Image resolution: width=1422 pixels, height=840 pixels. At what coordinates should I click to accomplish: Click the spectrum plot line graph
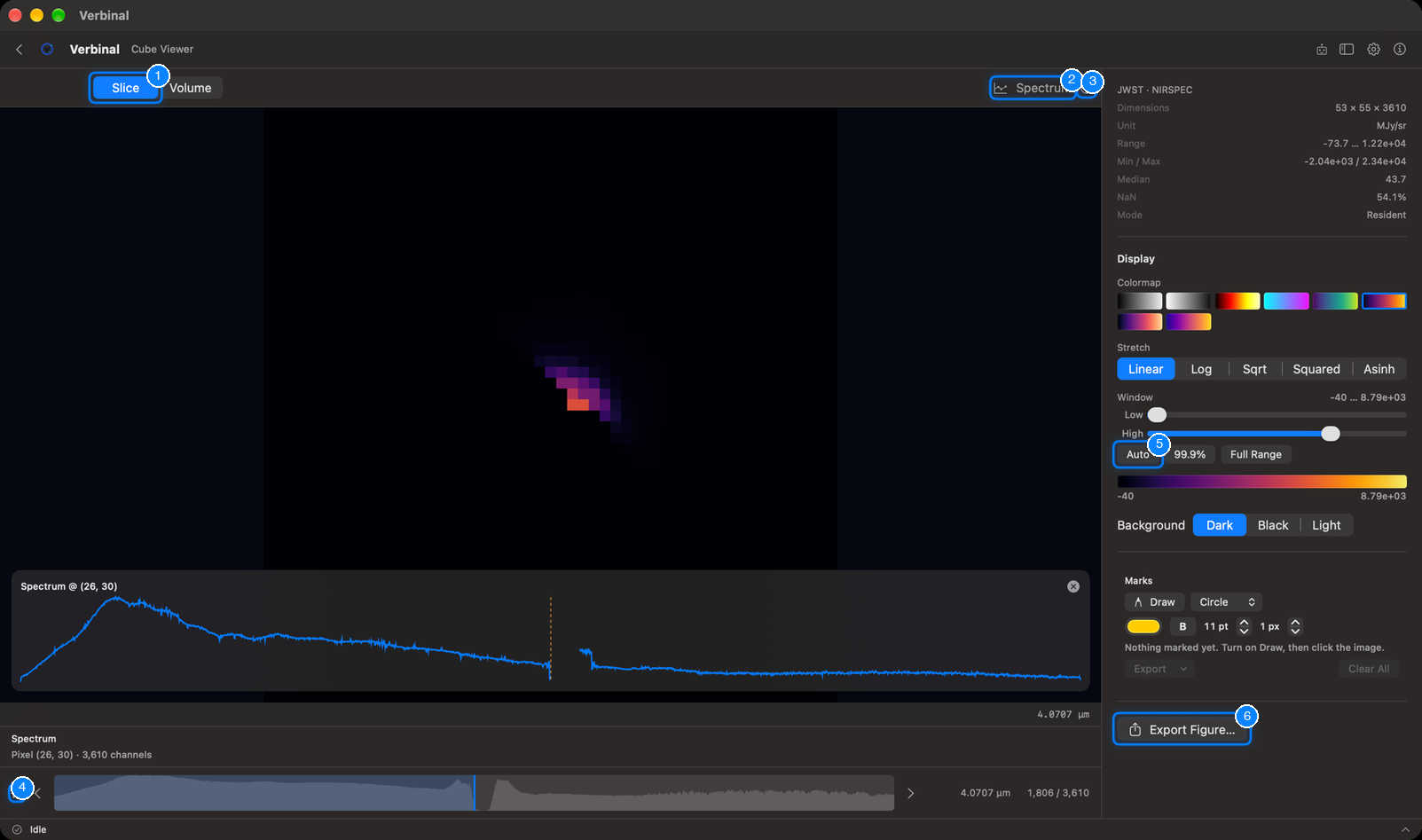coord(550,639)
